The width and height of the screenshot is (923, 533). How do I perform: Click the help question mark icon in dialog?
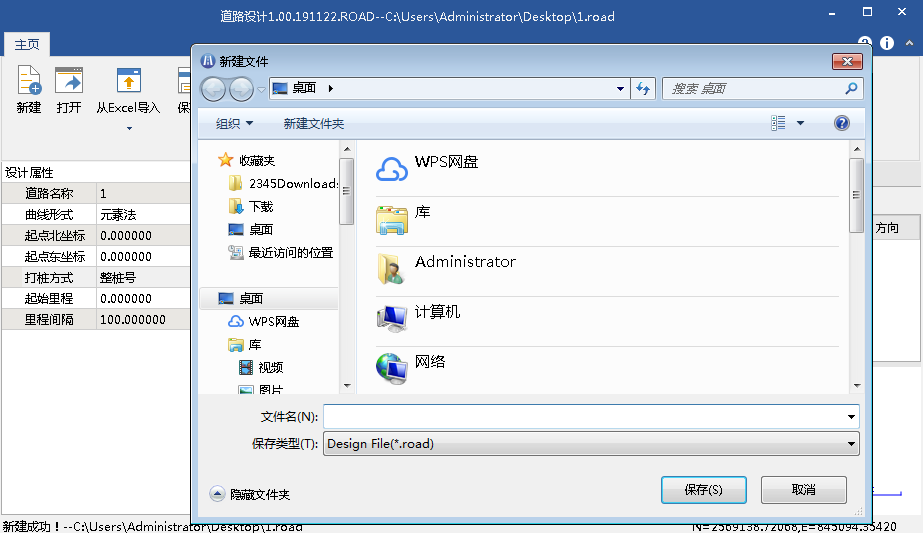click(x=841, y=123)
